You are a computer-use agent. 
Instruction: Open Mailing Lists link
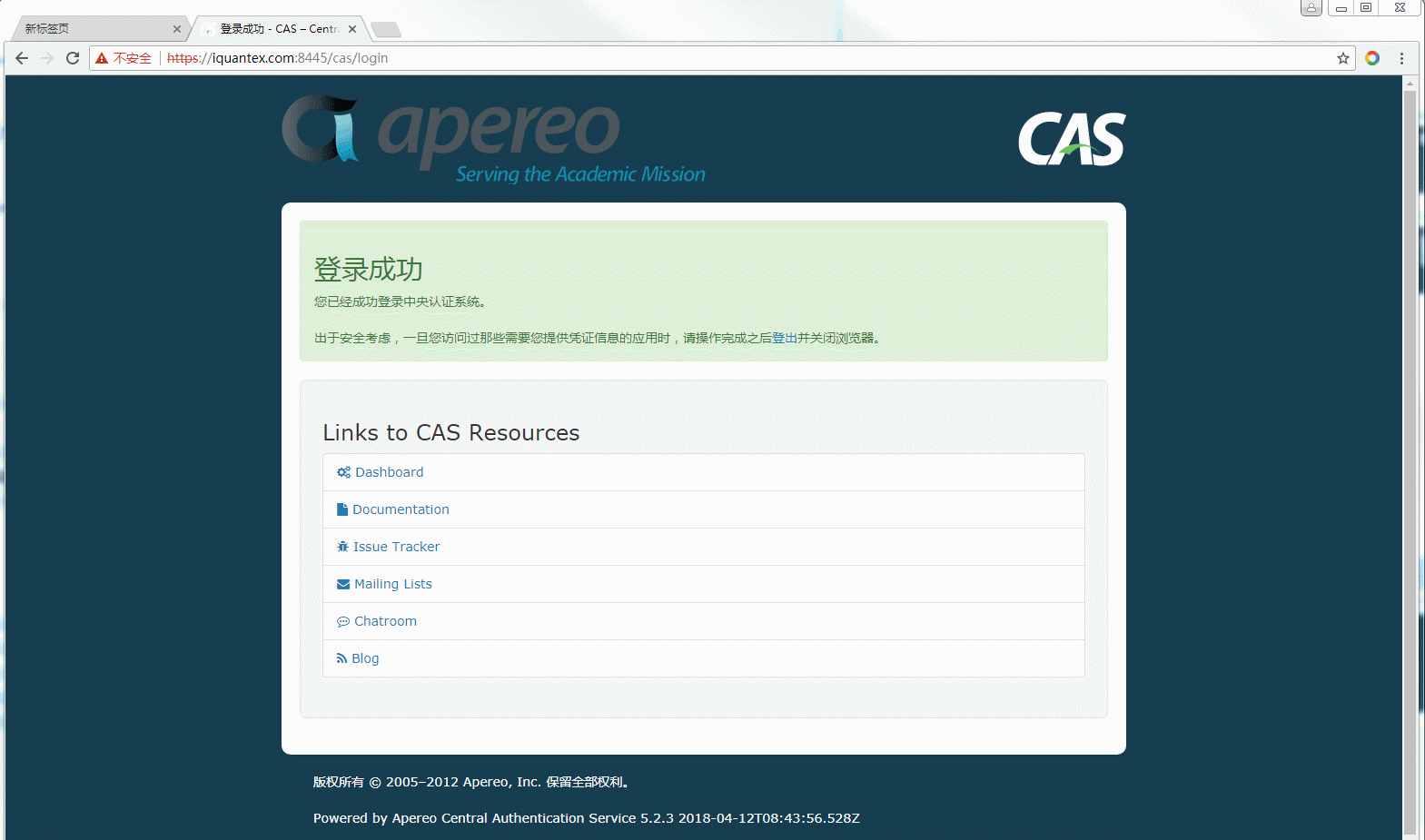tap(392, 584)
